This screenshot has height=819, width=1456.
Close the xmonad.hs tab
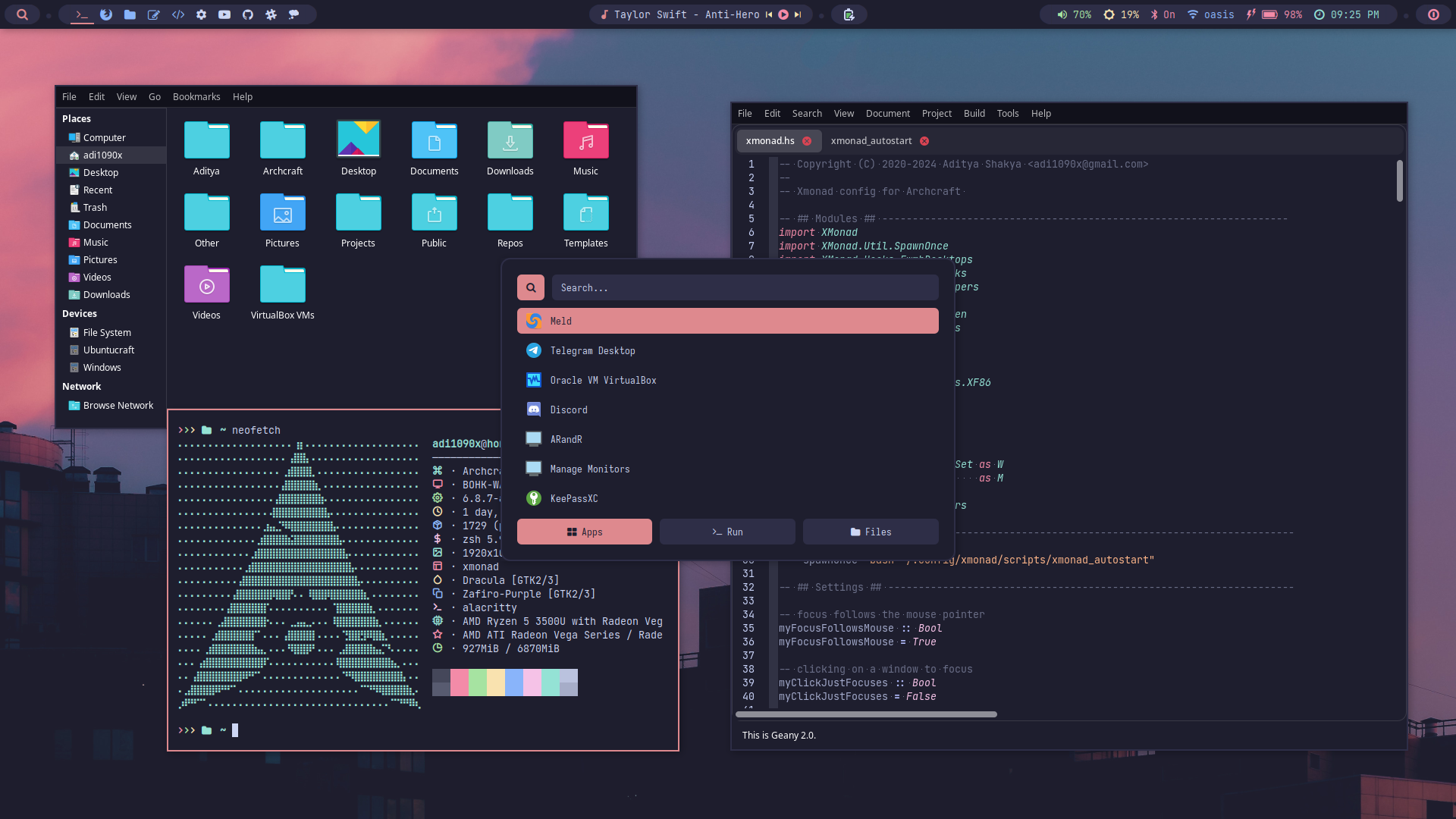point(807,141)
